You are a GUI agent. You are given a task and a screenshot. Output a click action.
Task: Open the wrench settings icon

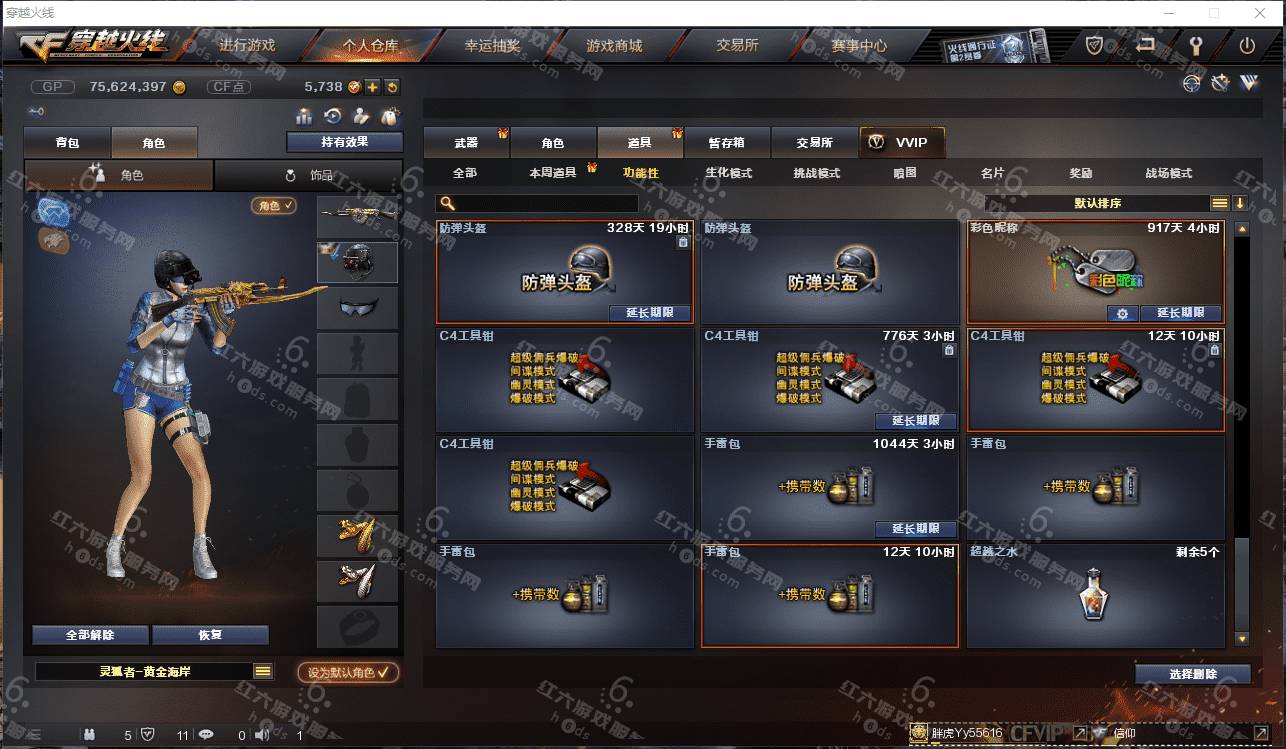click(1196, 45)
